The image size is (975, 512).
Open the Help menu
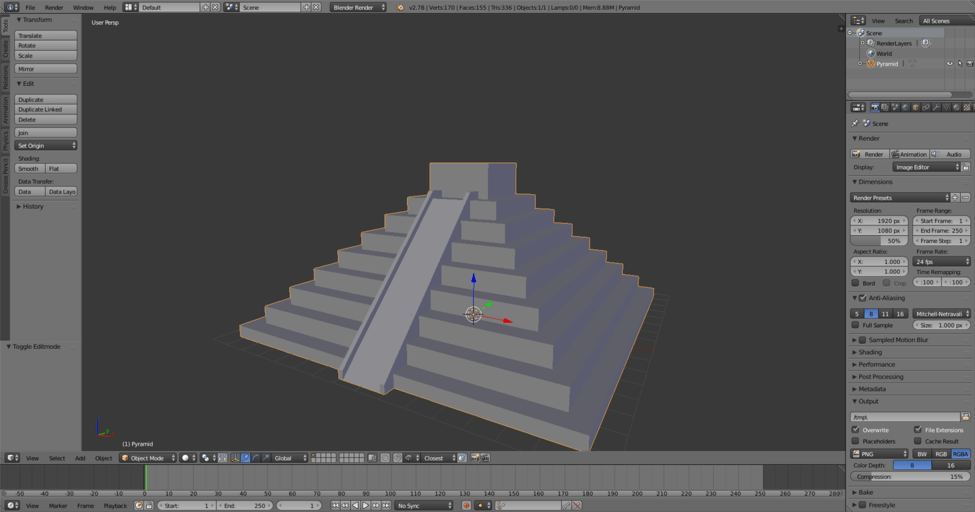[x=109, y=7]
